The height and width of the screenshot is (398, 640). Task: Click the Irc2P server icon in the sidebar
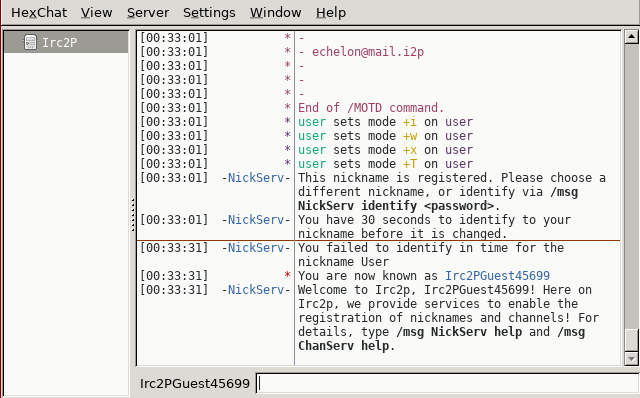point(30,42)
